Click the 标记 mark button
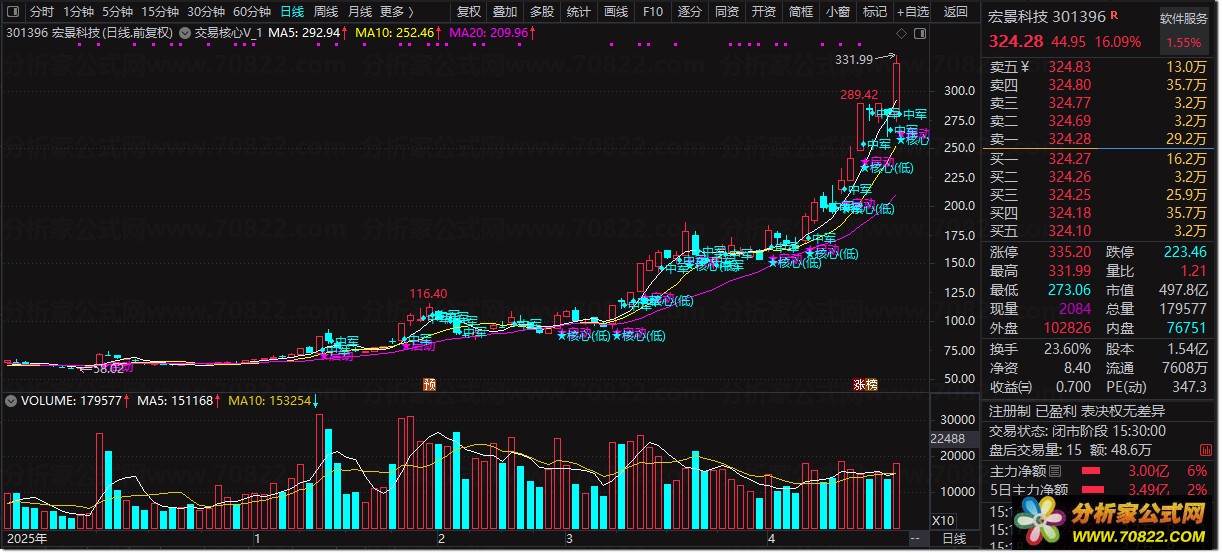The height and width of the screenshot is (553, 1222). coord(875,12)
